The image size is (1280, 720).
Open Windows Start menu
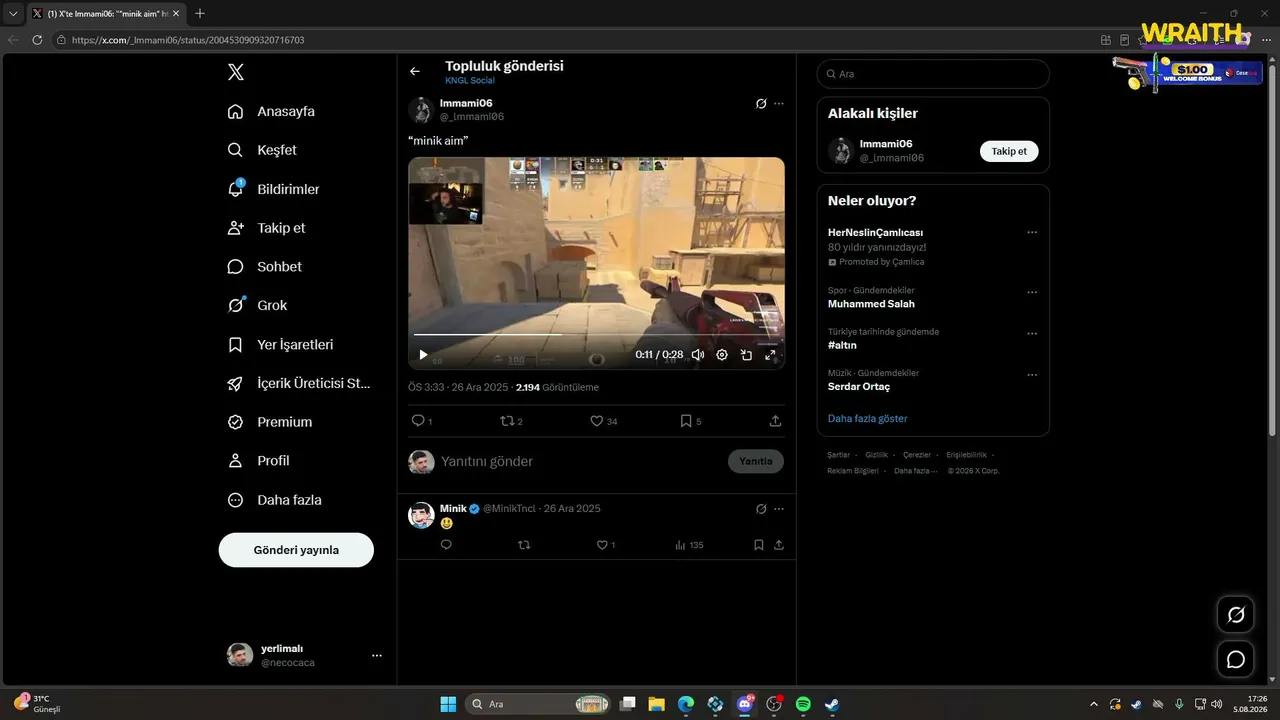click(x=448, y=704)
